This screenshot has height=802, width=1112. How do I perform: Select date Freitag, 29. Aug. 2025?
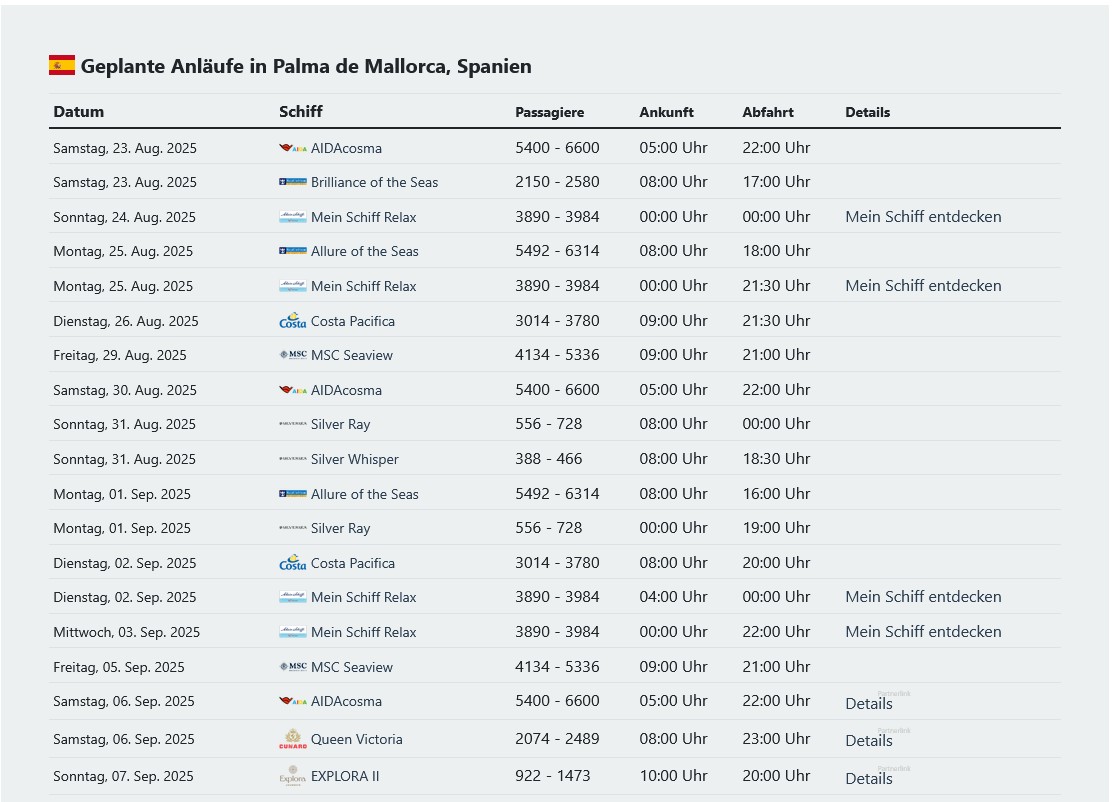point(120,355)
